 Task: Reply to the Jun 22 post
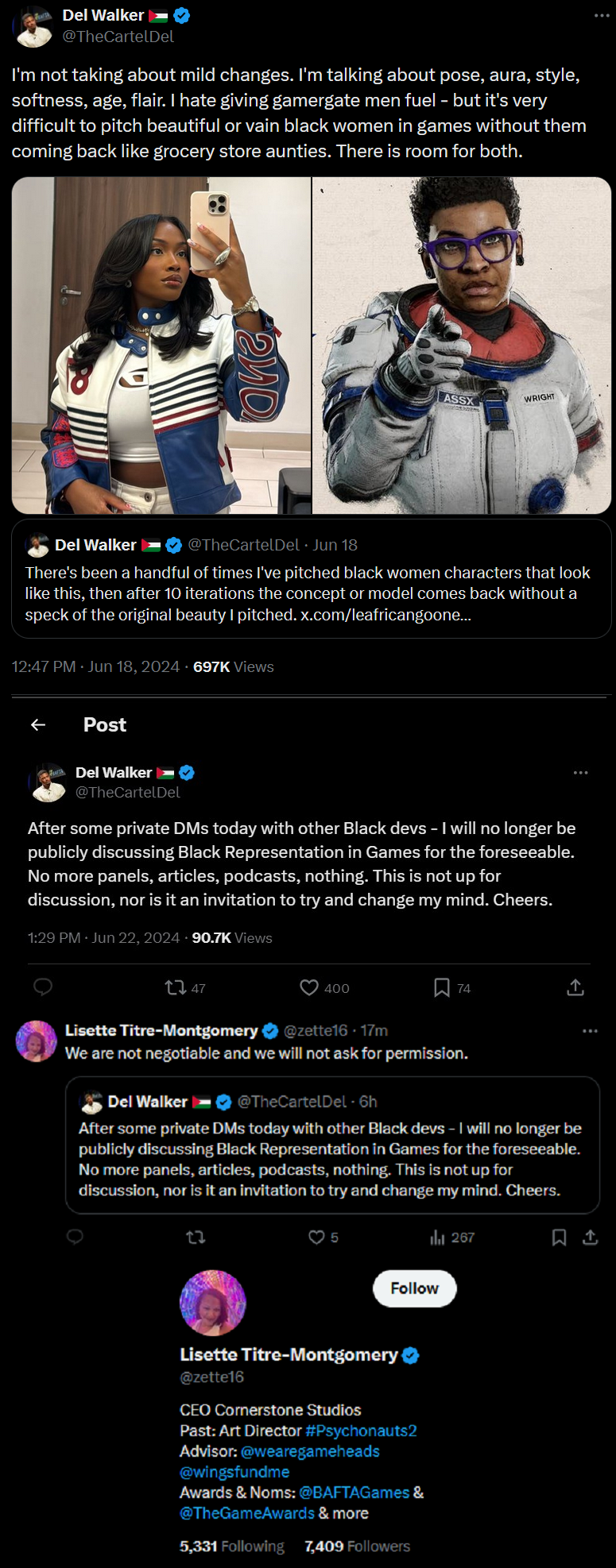(x=43, y=987)
